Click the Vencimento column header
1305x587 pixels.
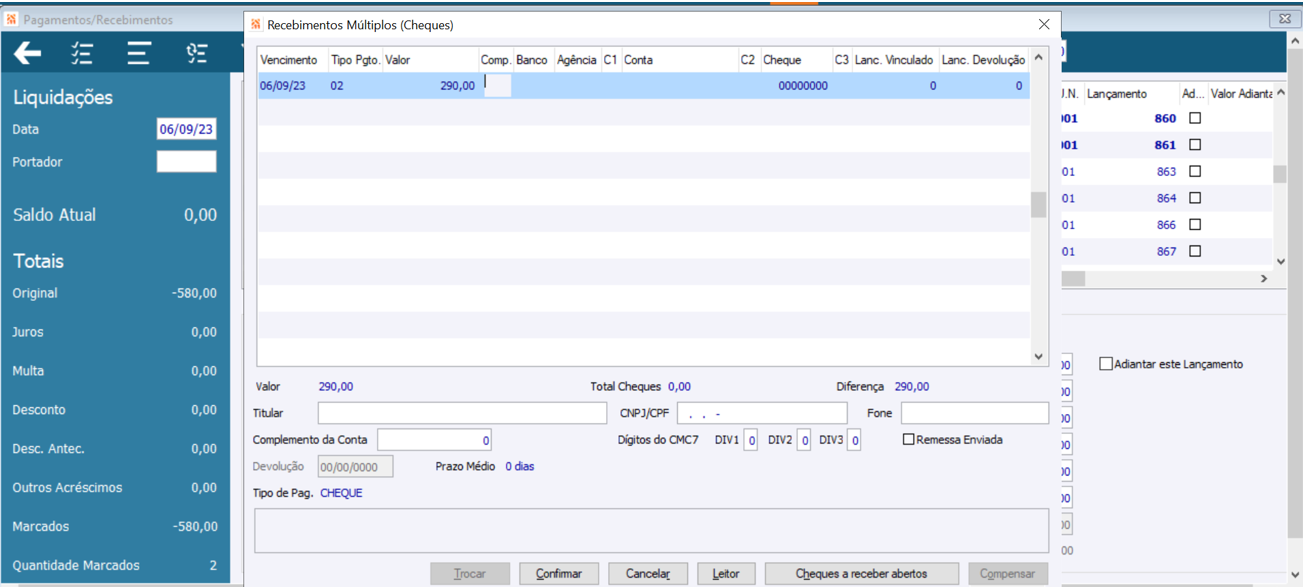pyautogui.click(x=289, y=60)
